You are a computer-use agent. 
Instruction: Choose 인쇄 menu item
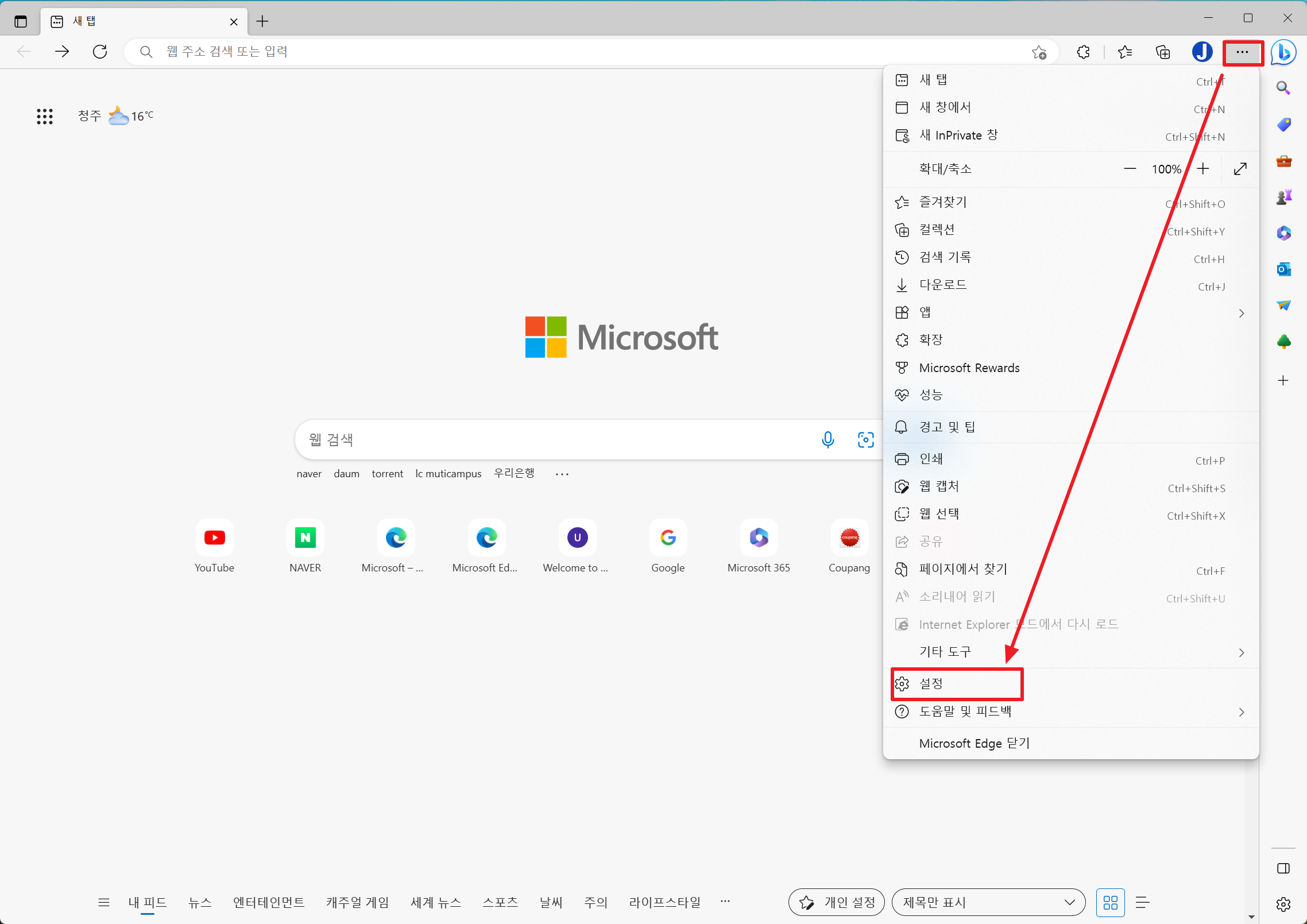click(x=1071, y=459)
